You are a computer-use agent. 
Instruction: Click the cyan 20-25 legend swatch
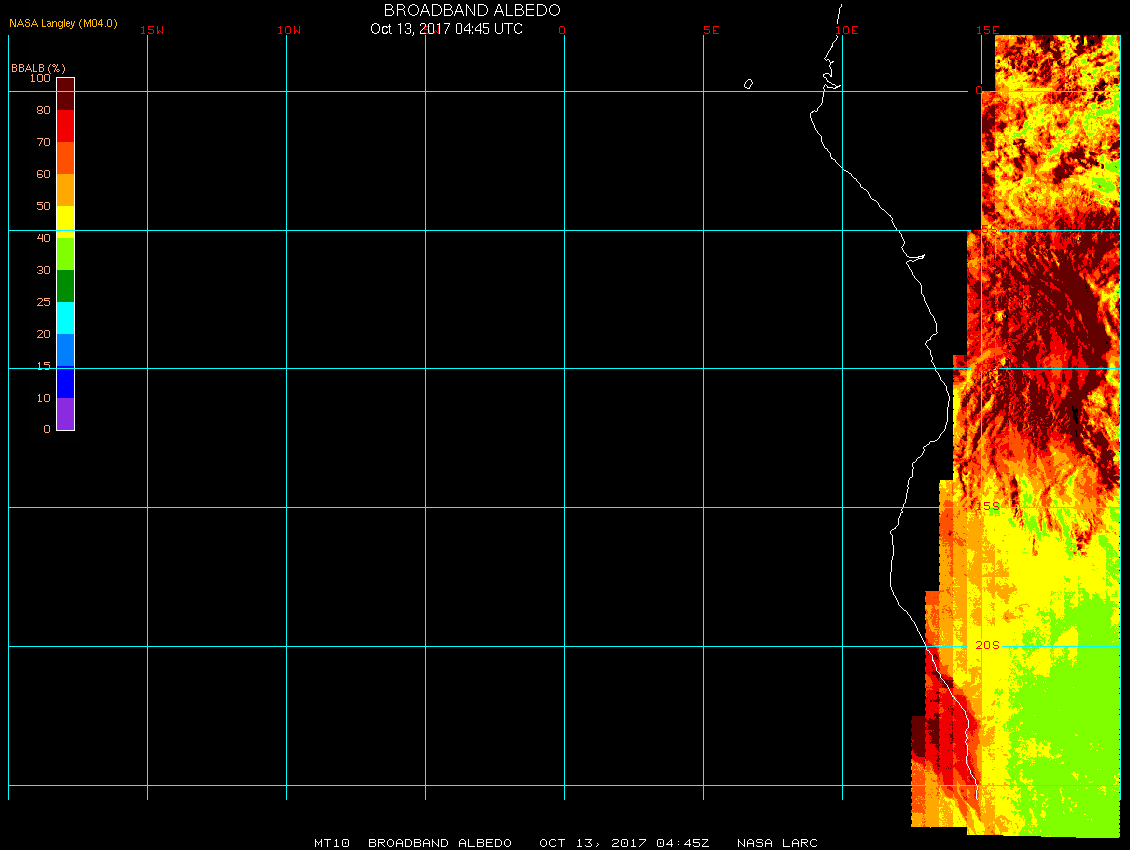pos(65,318)
